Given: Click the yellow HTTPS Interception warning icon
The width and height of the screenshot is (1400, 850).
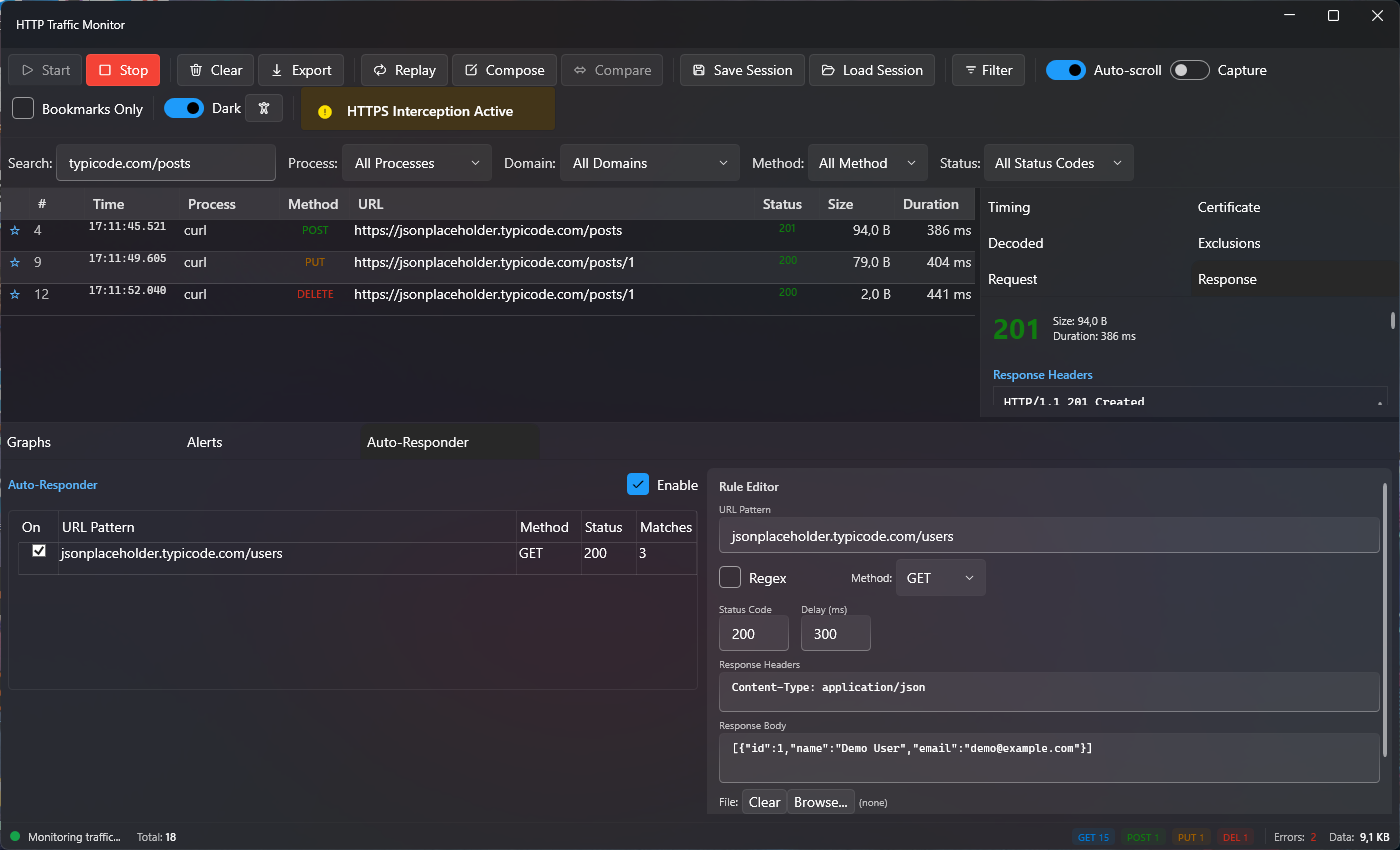Looking at the screenshot, I should [324, 112].
